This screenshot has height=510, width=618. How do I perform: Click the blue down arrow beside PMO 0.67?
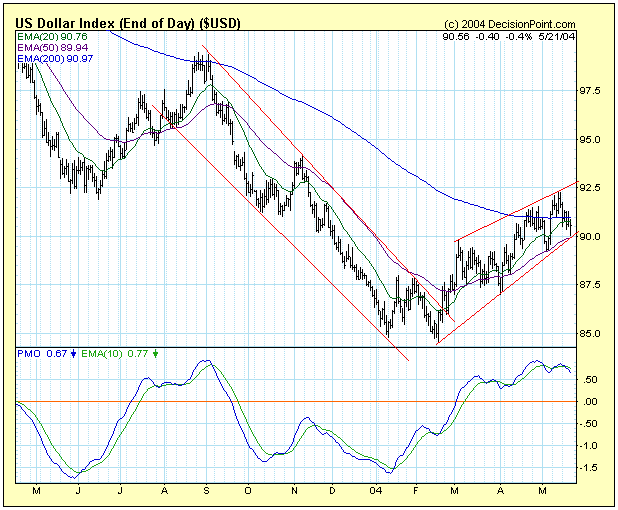(x=74, y=353)
